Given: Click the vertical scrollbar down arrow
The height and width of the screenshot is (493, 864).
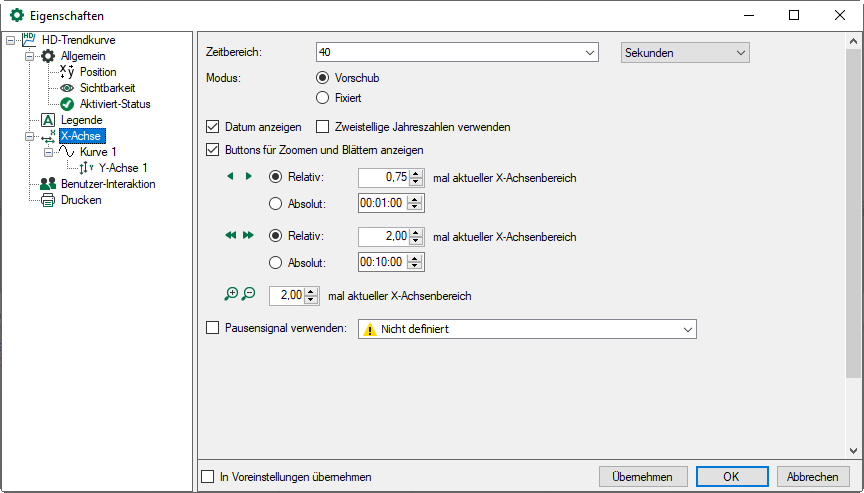Looking at the screenshot, I should 854,451.
